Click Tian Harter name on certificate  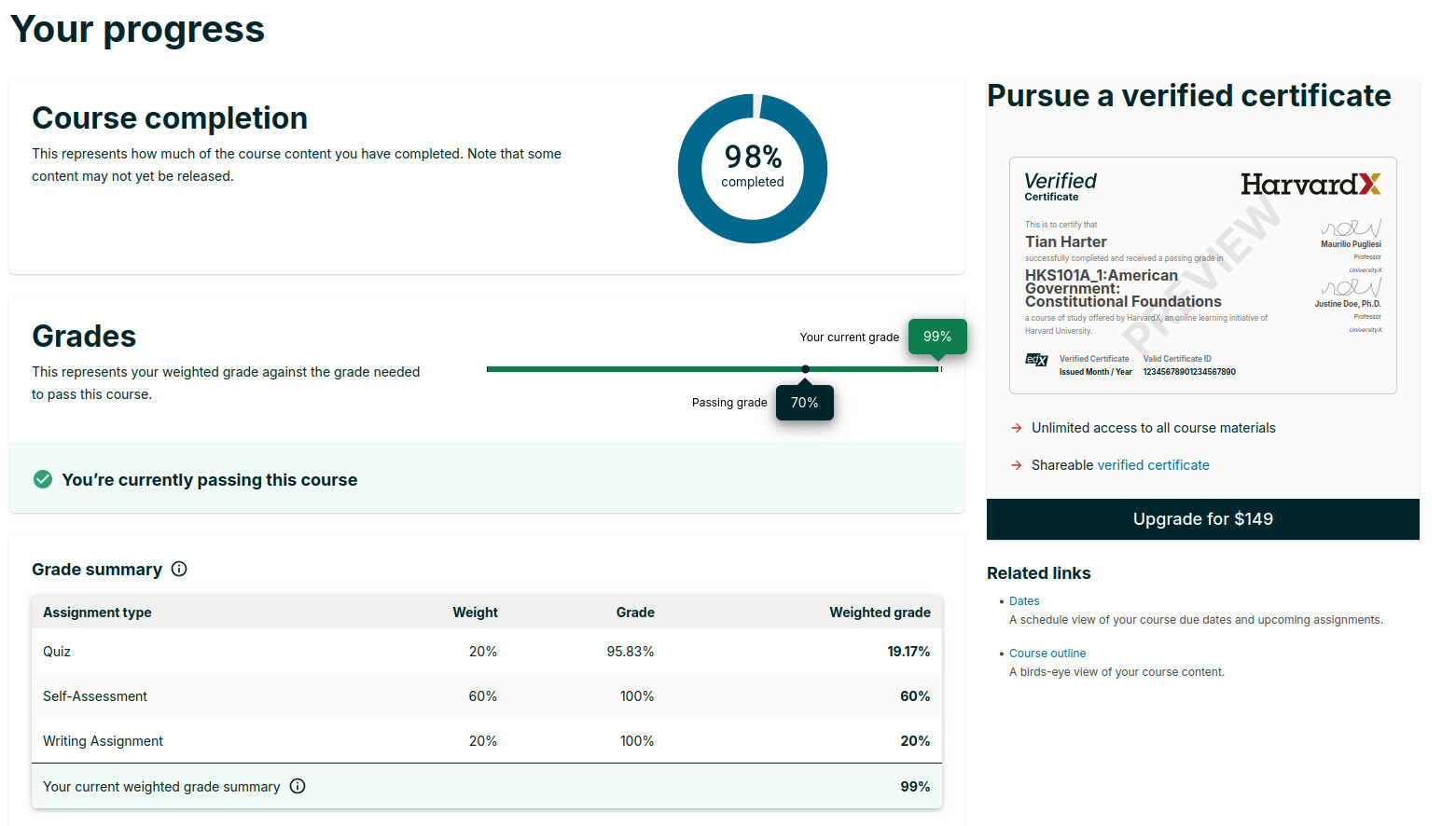(1066, 241)
